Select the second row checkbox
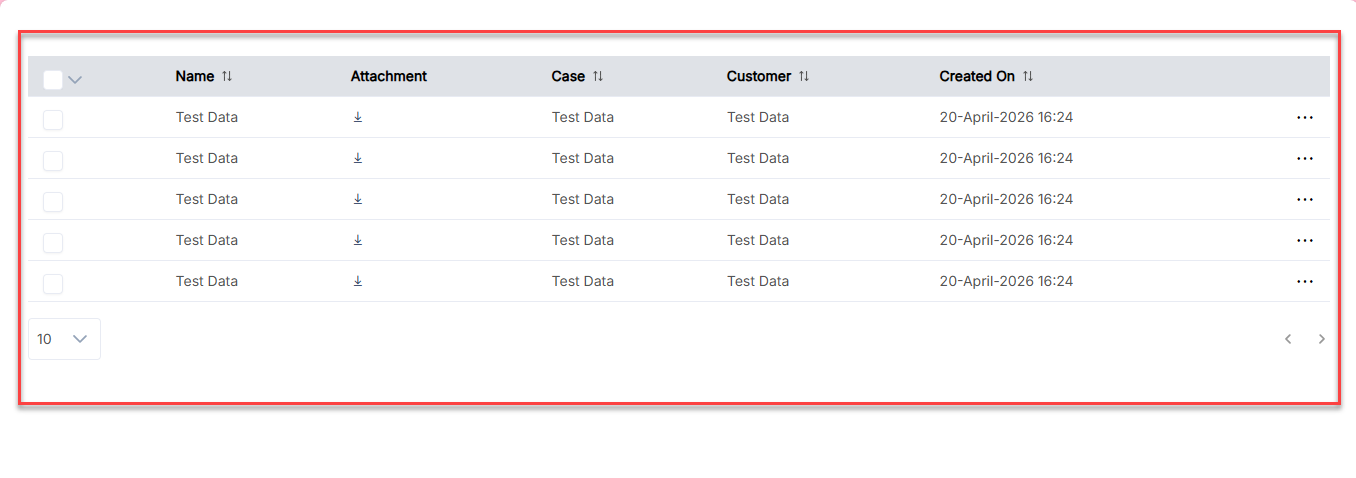Screen dimensions: 1356x478 [x=53, y=161]
